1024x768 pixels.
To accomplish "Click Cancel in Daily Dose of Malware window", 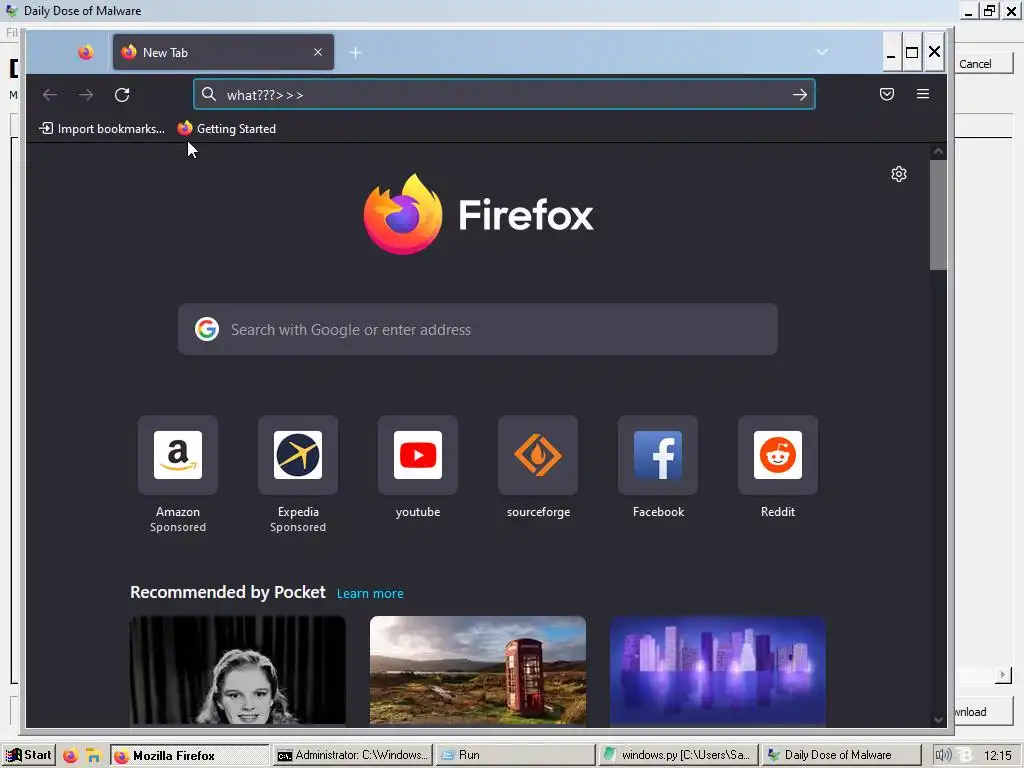I will click(983, 63).
